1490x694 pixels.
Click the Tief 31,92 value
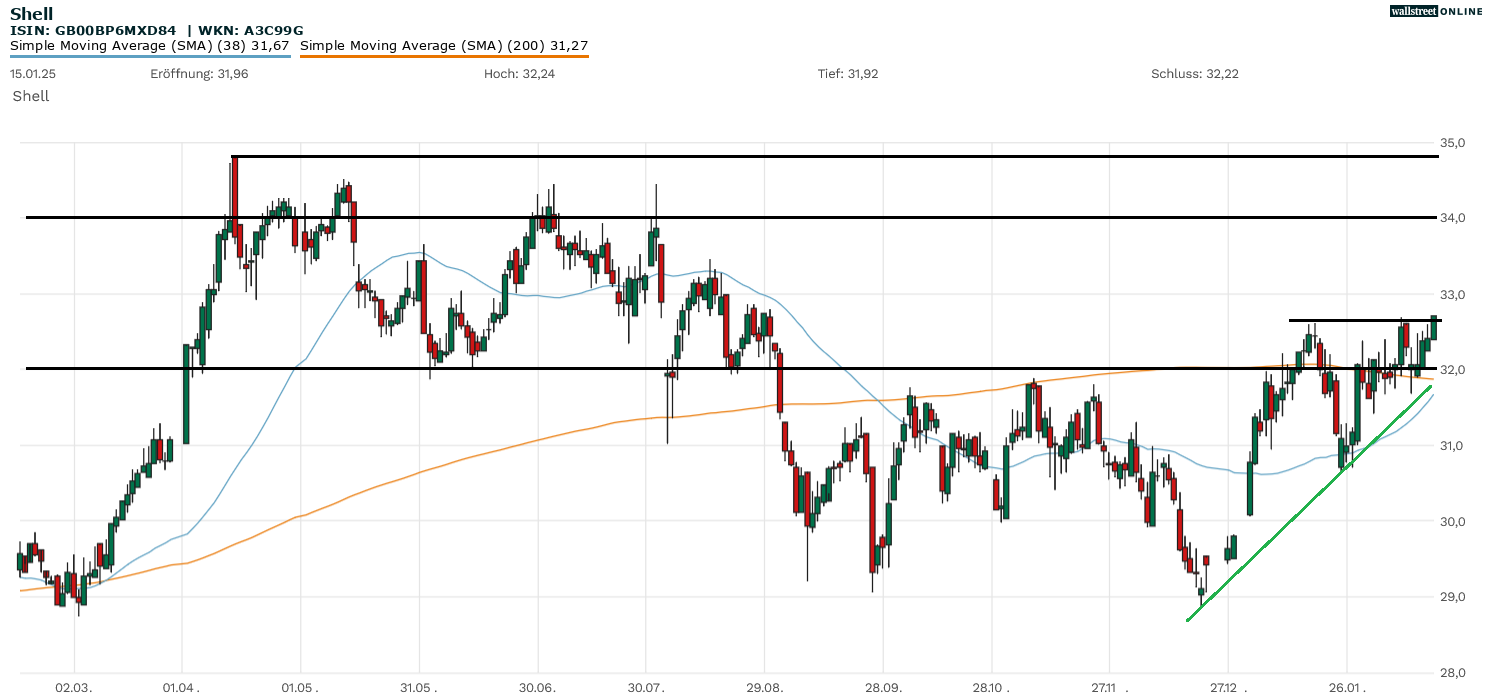point(848,74)
